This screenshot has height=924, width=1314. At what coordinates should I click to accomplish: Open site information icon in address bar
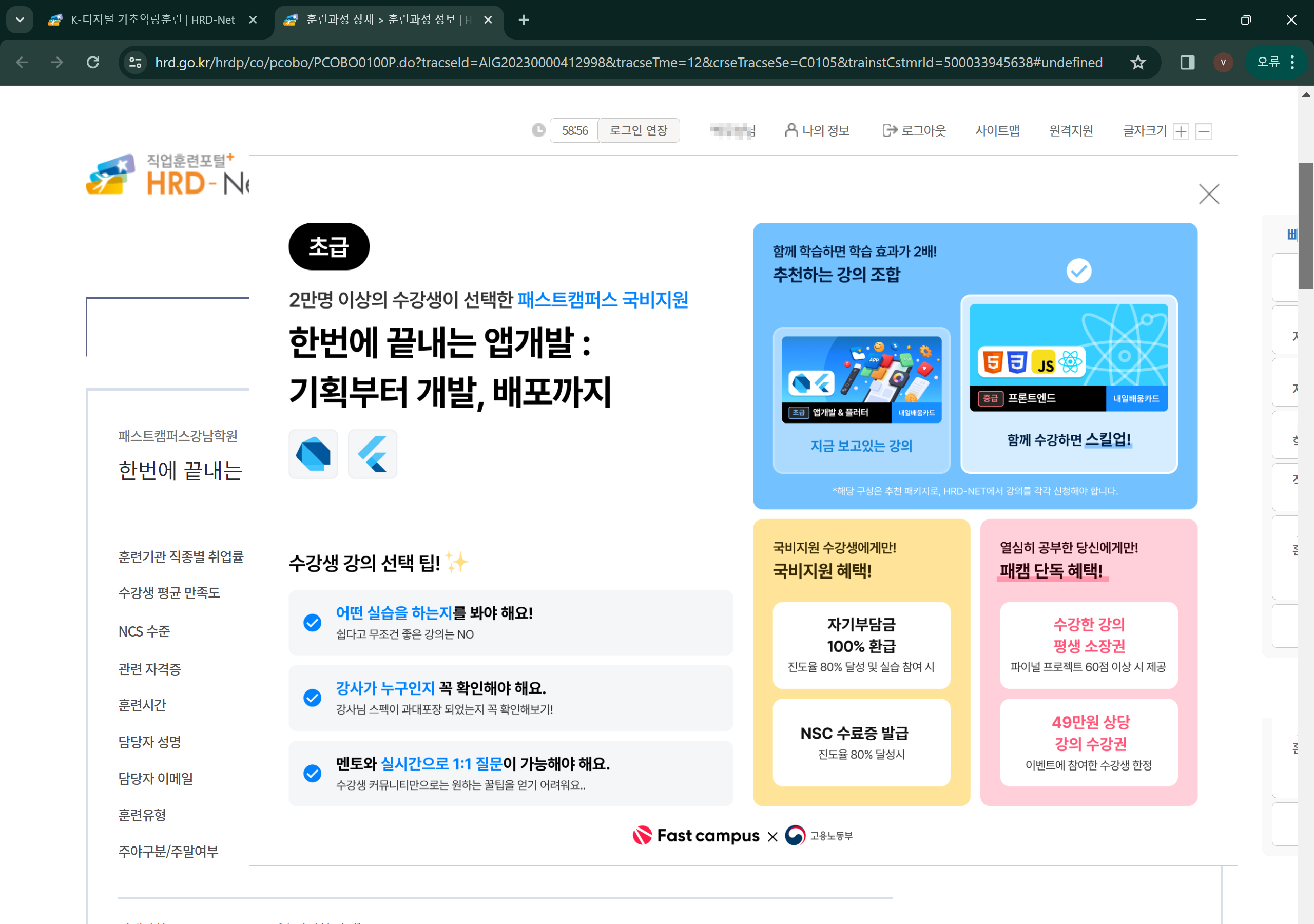(136, 62)
